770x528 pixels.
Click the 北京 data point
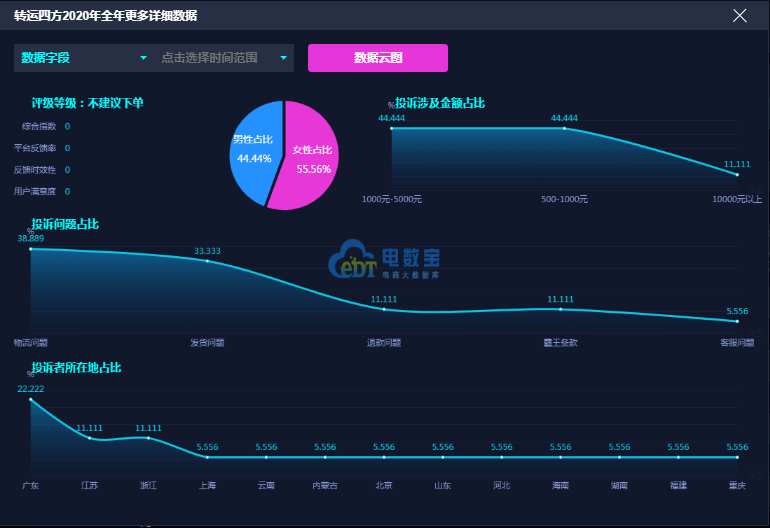tap(384, 457)
